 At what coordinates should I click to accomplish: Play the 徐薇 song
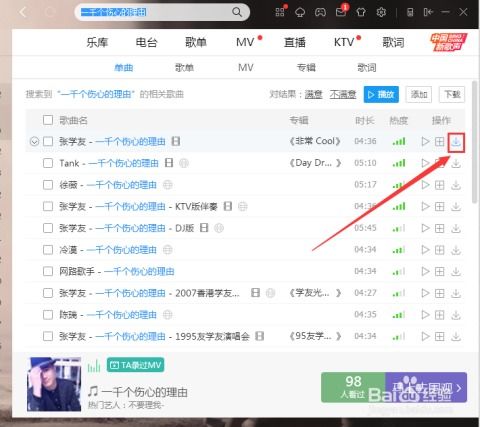(x=425, y=185)
